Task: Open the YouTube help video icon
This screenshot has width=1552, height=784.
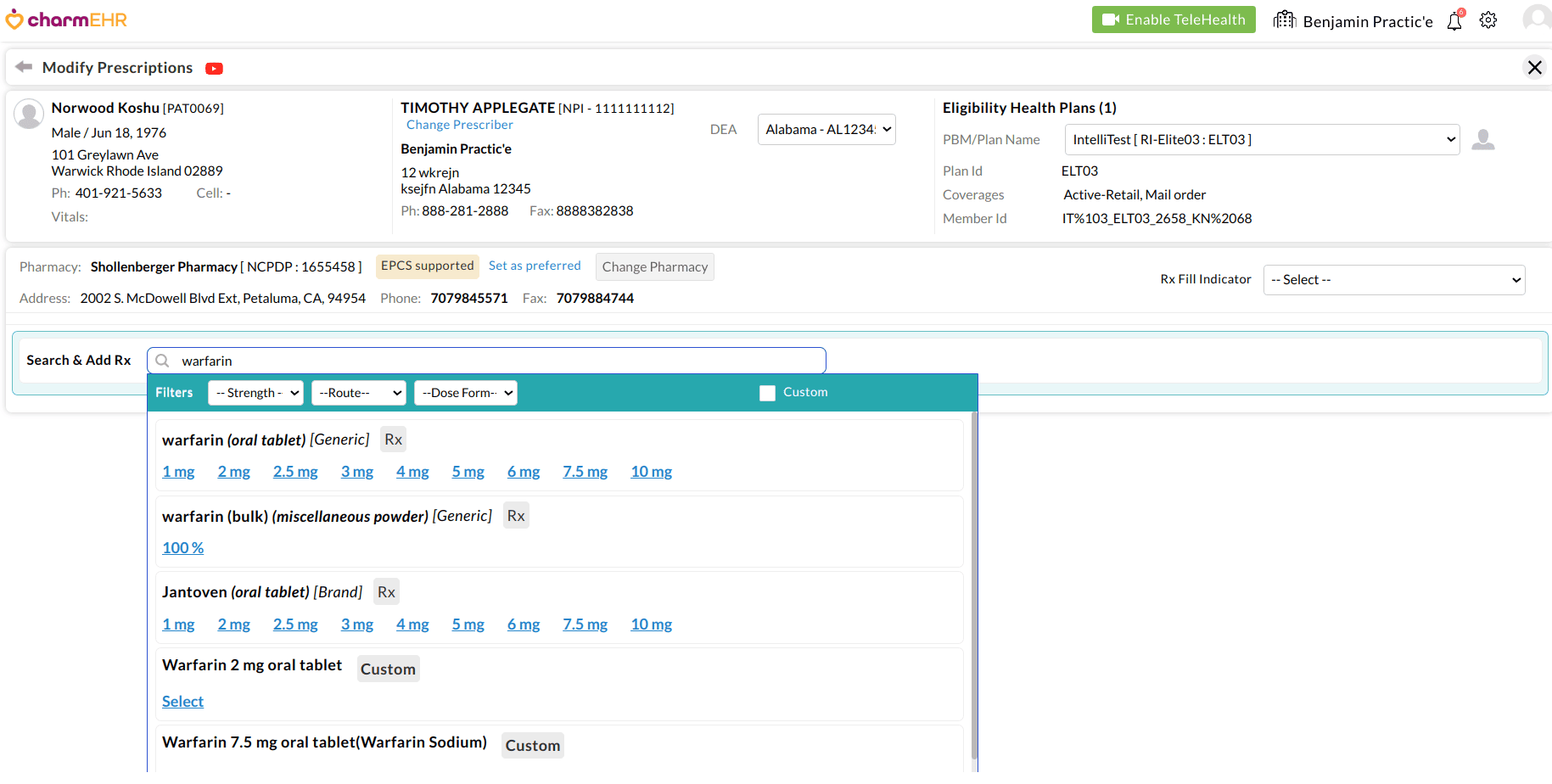Action: [x=214, y=69]
